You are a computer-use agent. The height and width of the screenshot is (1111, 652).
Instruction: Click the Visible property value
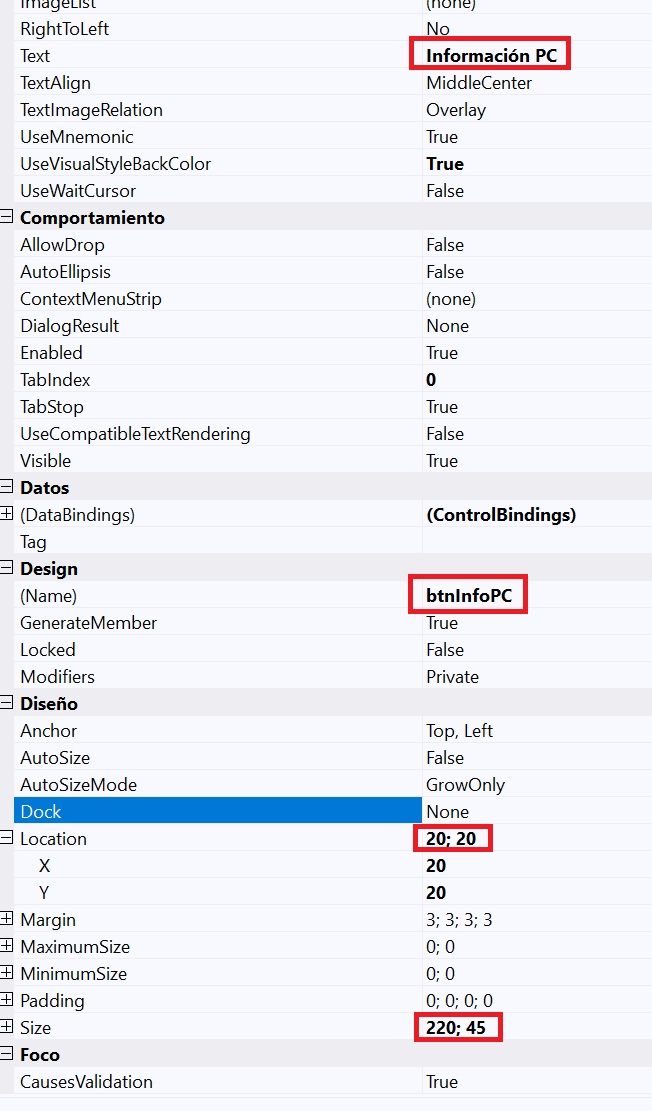tap(442, 460)
